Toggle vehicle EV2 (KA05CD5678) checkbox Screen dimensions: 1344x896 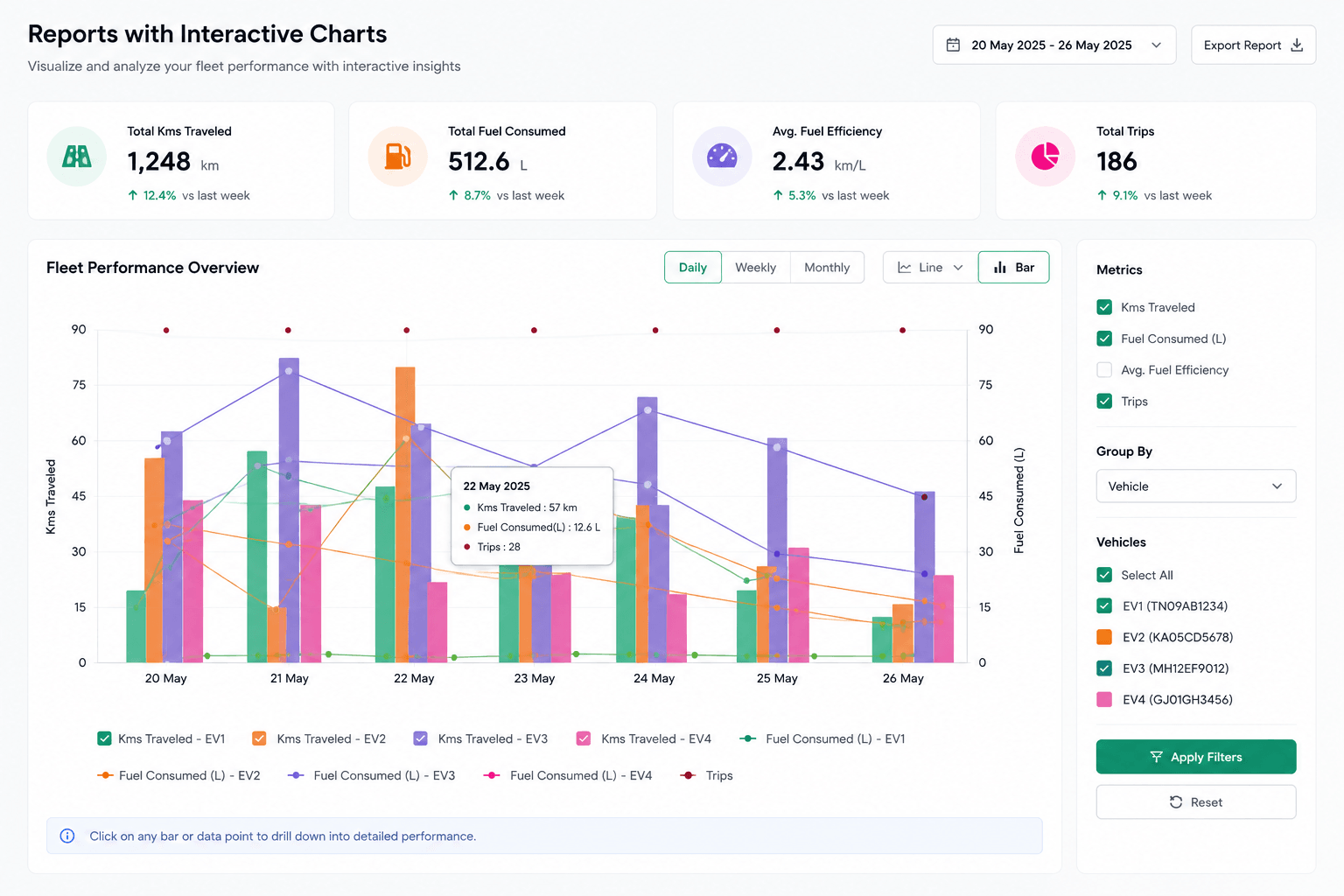point(1104,637)
